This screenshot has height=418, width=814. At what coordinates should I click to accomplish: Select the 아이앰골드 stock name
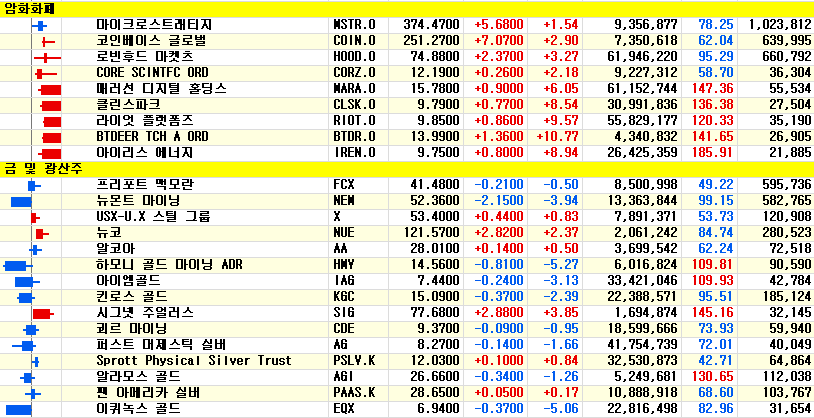[128, 281]
